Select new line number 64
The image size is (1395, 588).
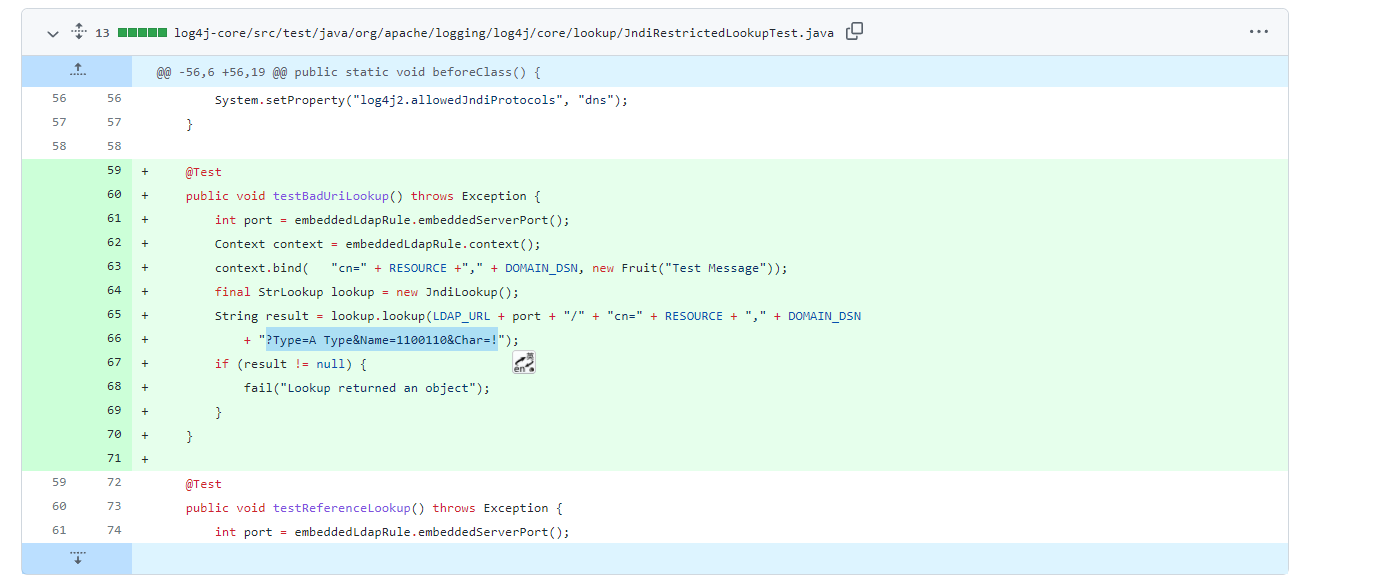113,291
